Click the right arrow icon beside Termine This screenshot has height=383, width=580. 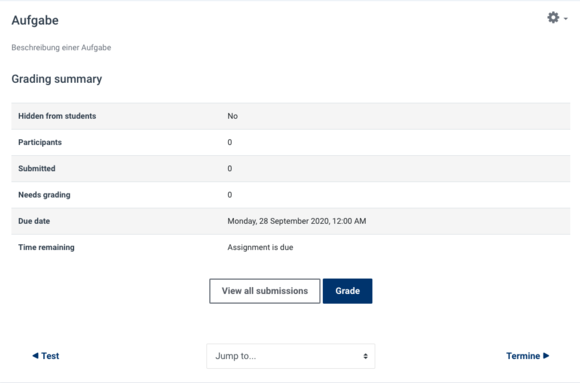[546, 356]
